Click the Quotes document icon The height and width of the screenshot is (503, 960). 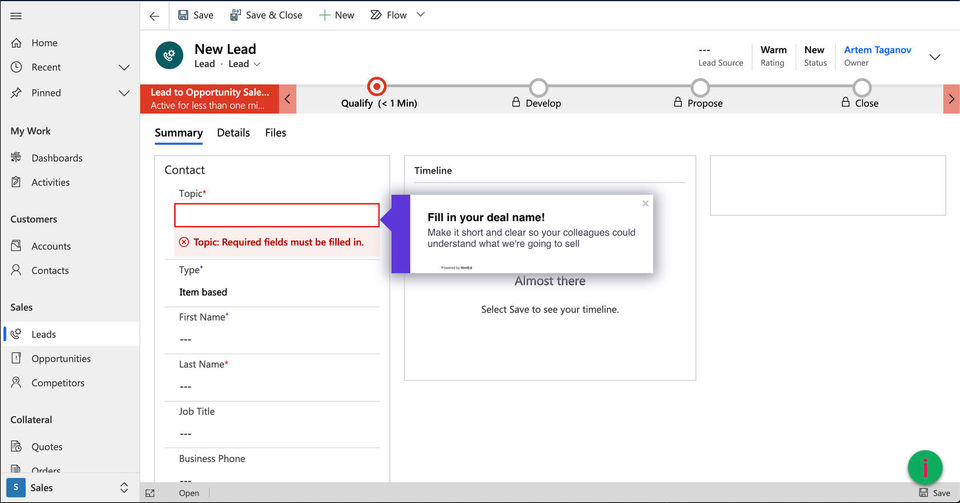(x=17, y=446)
